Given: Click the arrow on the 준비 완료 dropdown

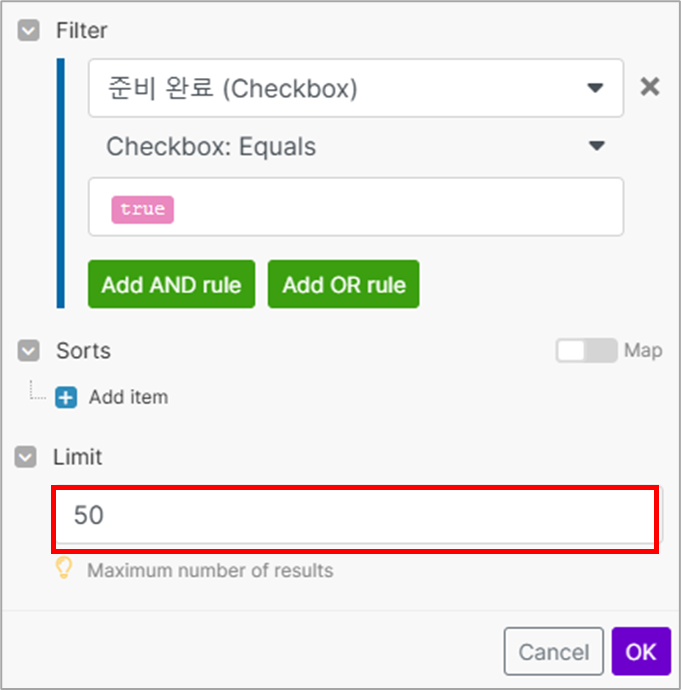Looking at the screenshot, I should (596, 88).
